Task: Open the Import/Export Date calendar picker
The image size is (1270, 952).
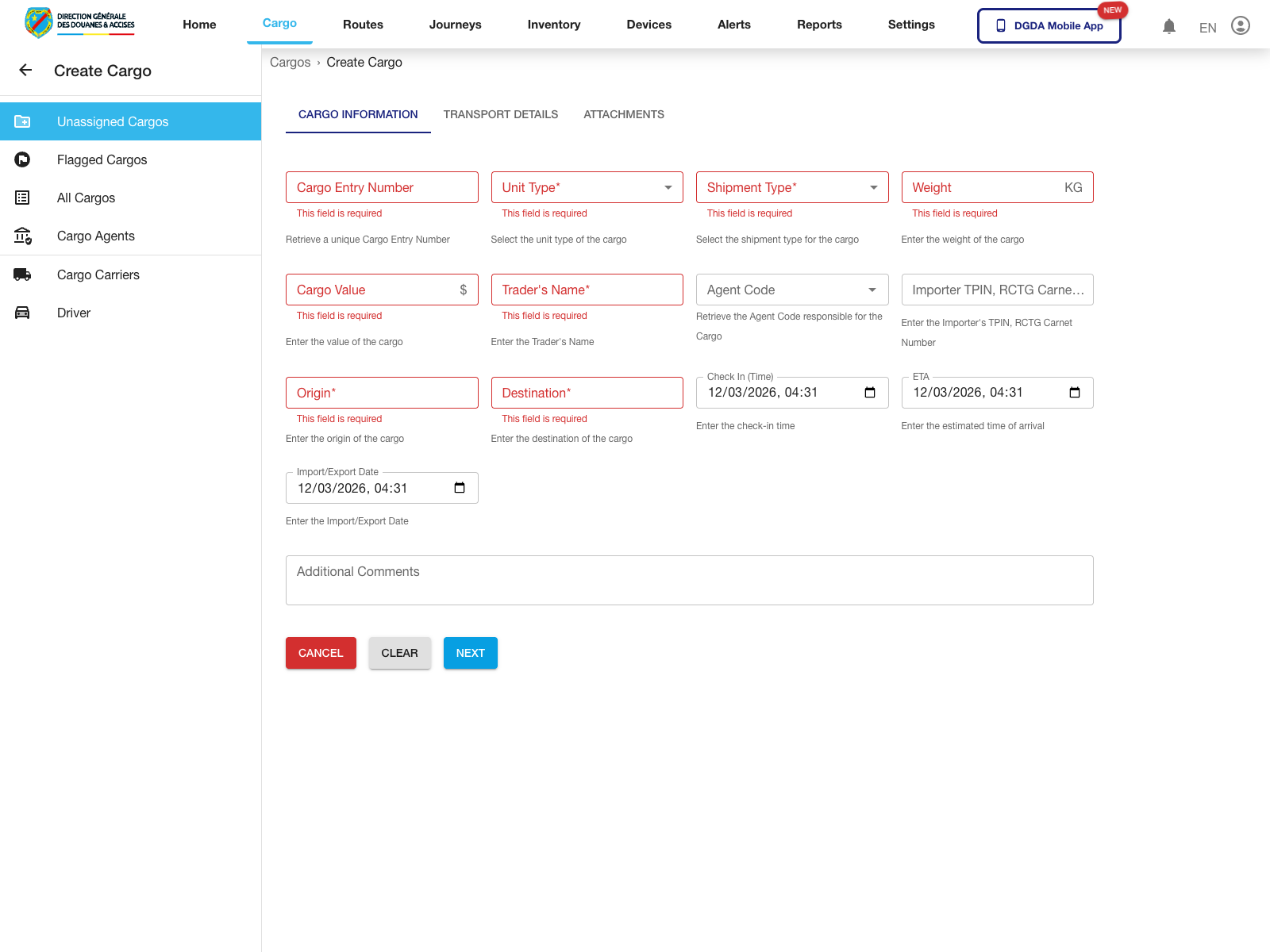Action: [460, 488]
